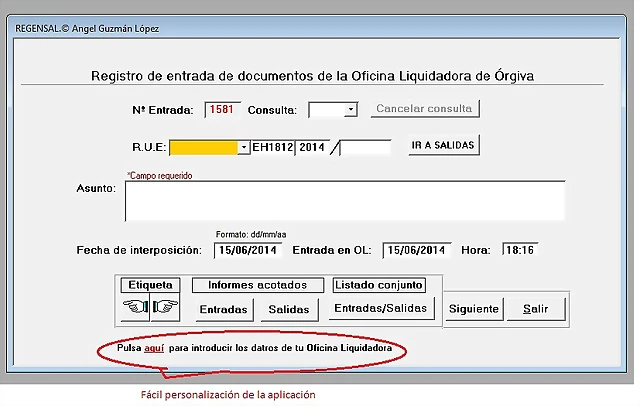Open the Entradas report button
The height and width of the screenshot is (406, 640).
224,309
